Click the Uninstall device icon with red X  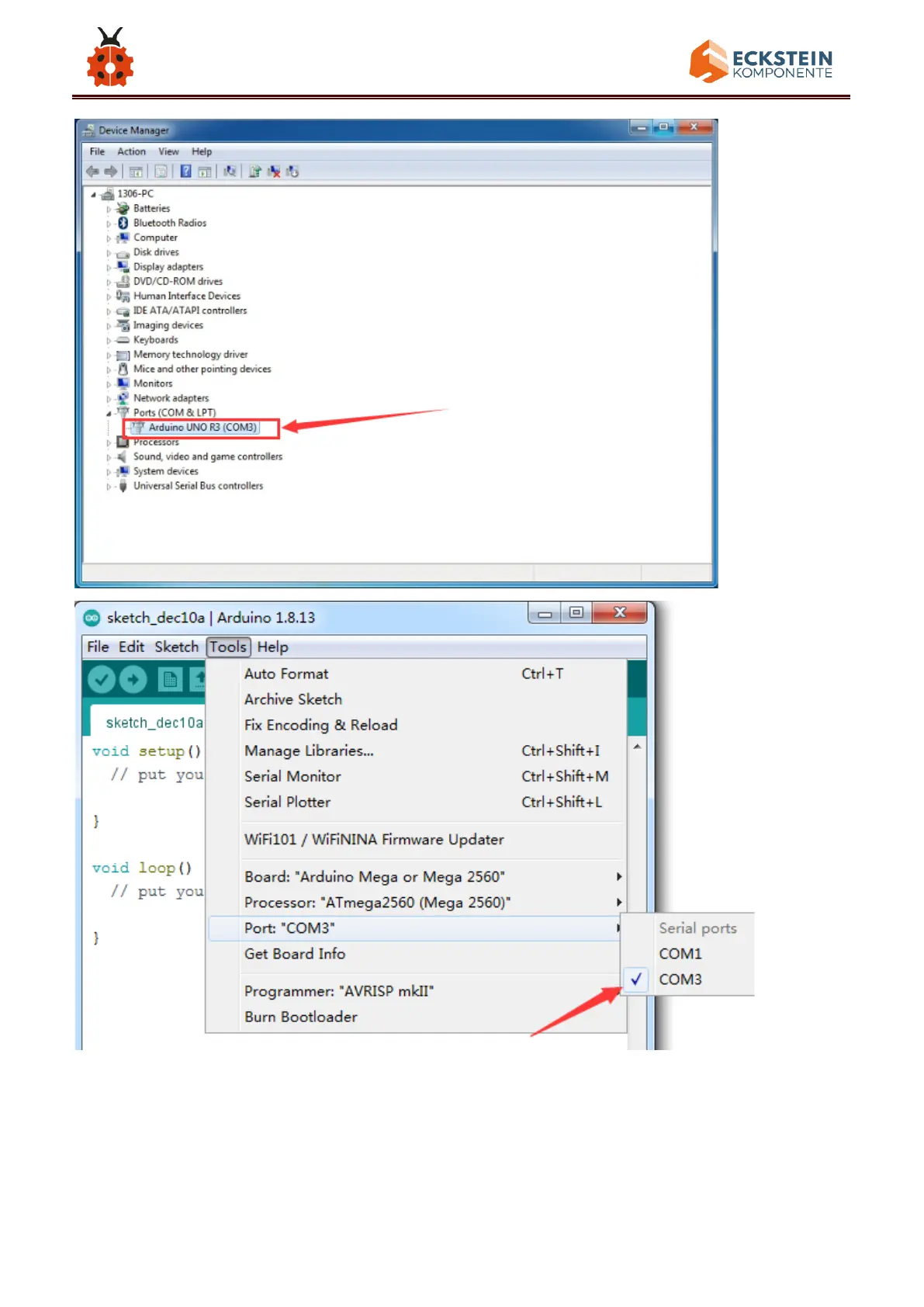tap(273, 172)
